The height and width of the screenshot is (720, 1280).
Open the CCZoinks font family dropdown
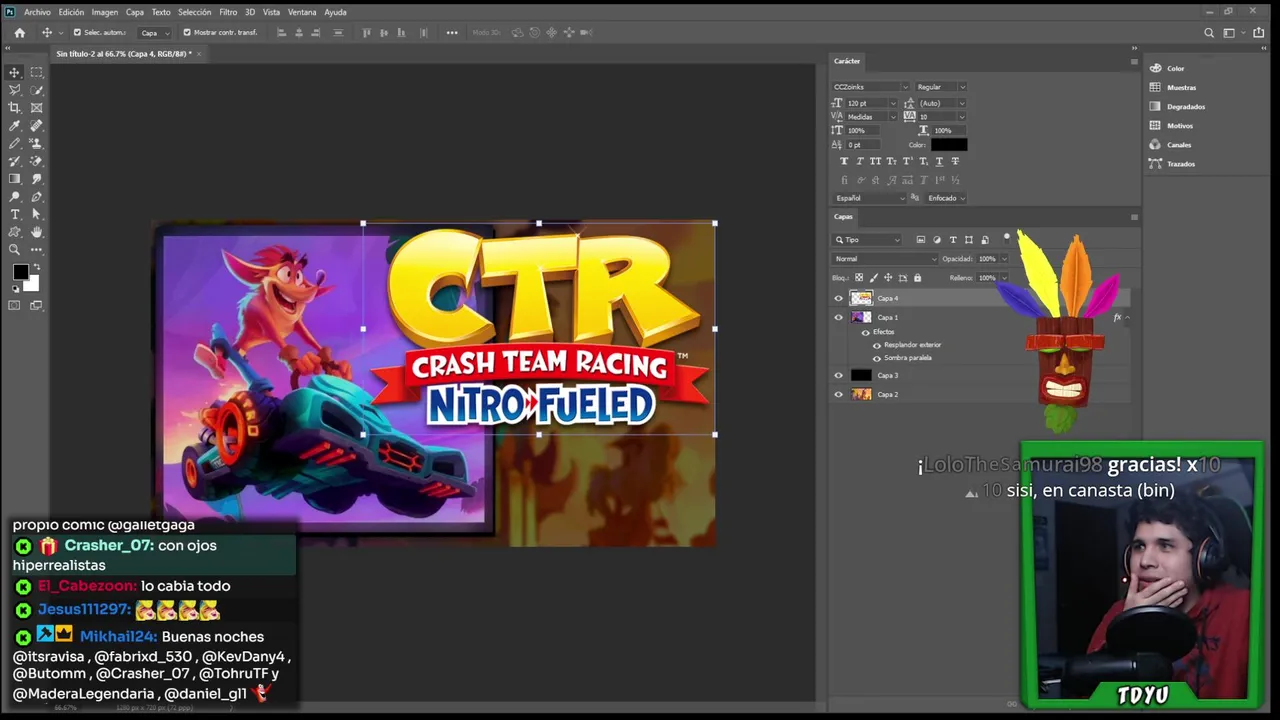pyautogui.click(x=871, y=87)
